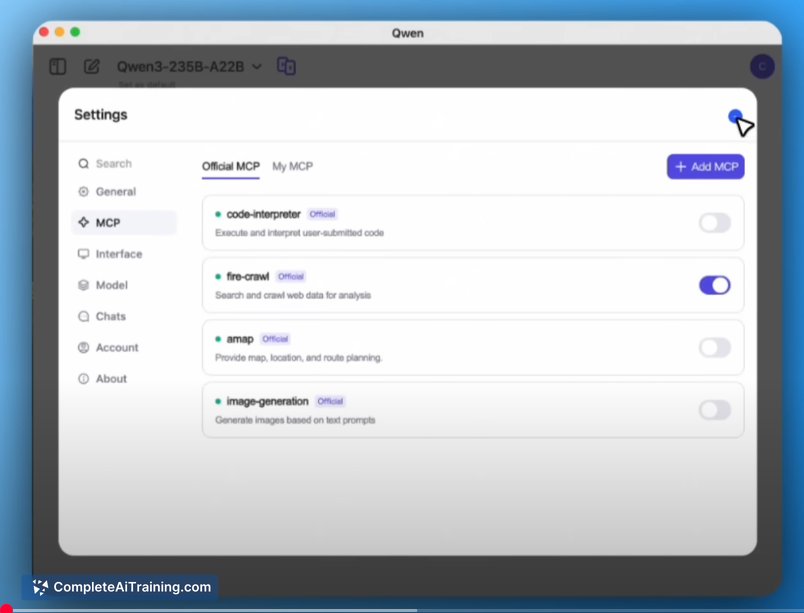Viewport: 804px width, 613px height.
Task: Click the fire-crawl name
Action: click(x=248, y=277)
